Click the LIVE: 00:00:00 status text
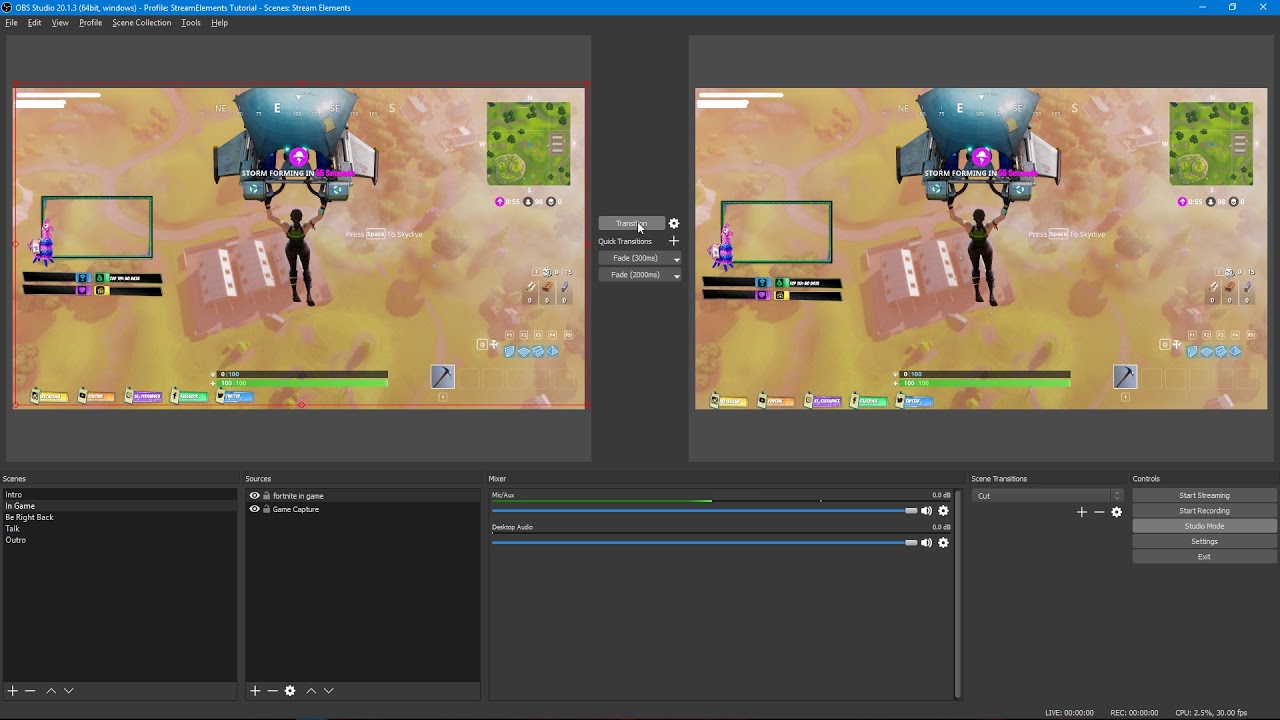This screenshot has width=1280, height=720. tap(1069, 713)
